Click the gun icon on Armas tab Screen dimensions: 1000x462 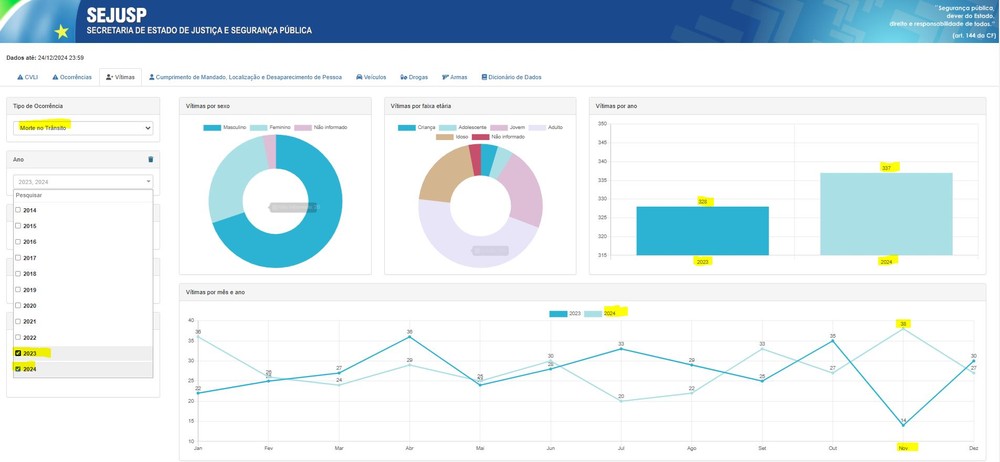click(445, 77)
